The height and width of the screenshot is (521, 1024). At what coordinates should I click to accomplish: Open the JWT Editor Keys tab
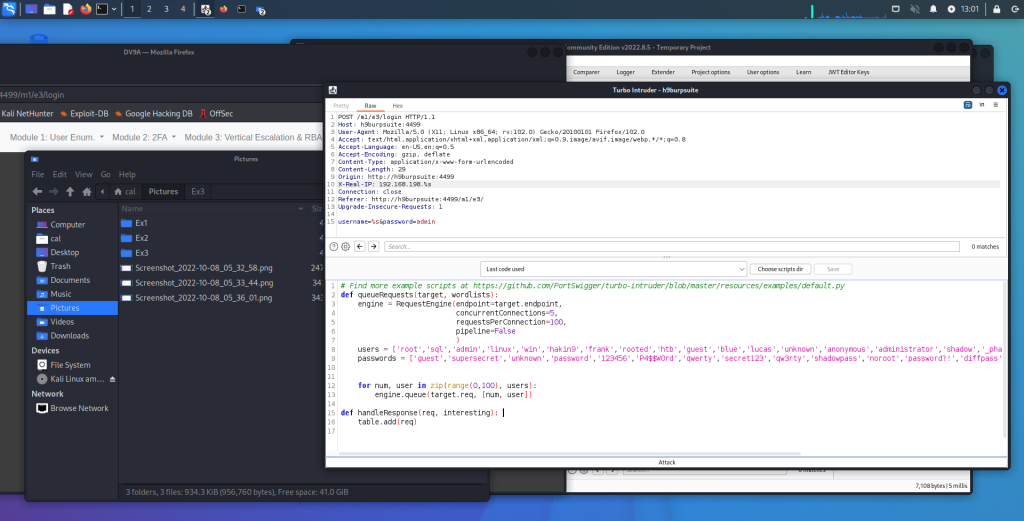pos(848,72)
